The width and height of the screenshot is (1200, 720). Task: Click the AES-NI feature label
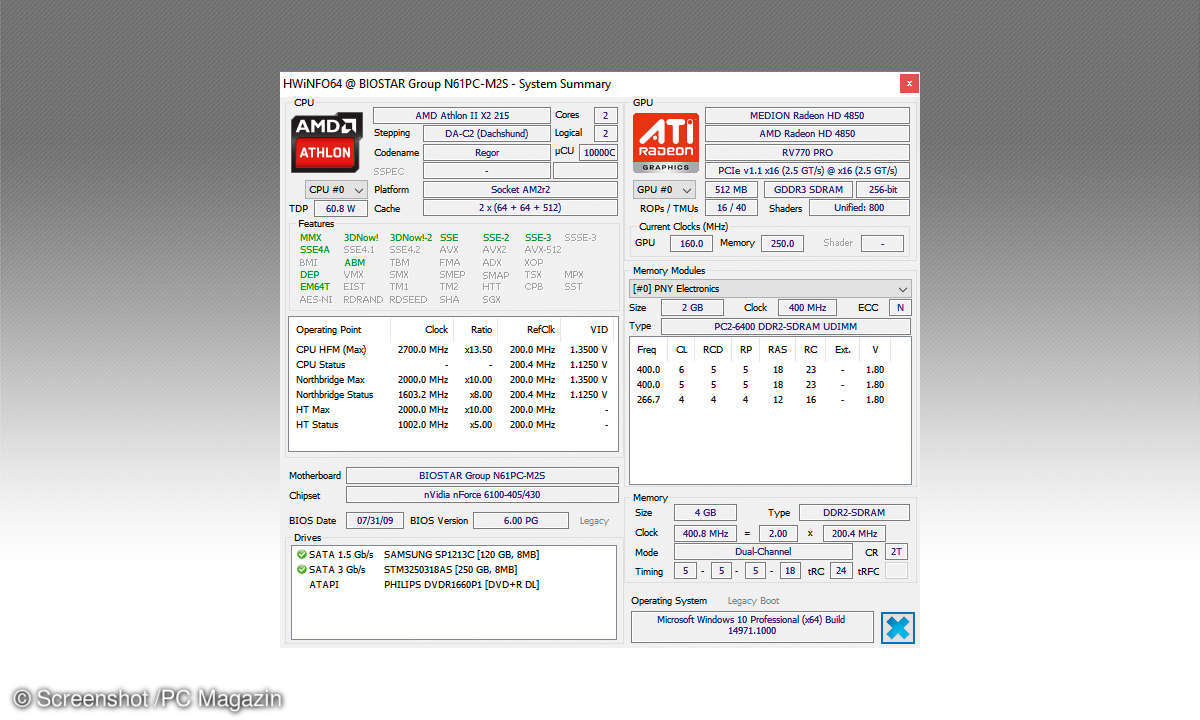click(316, 299)
